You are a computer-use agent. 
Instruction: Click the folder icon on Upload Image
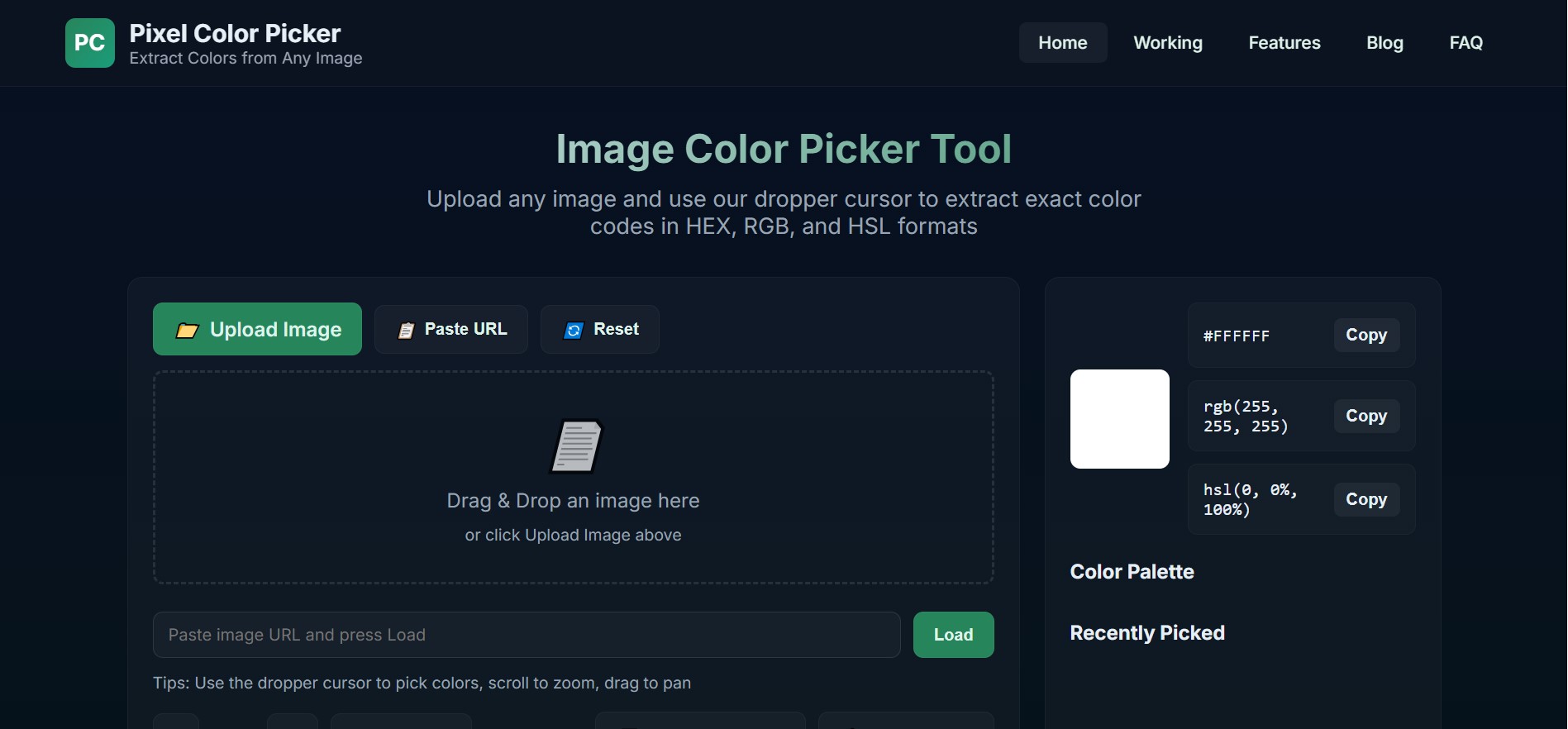188,331
